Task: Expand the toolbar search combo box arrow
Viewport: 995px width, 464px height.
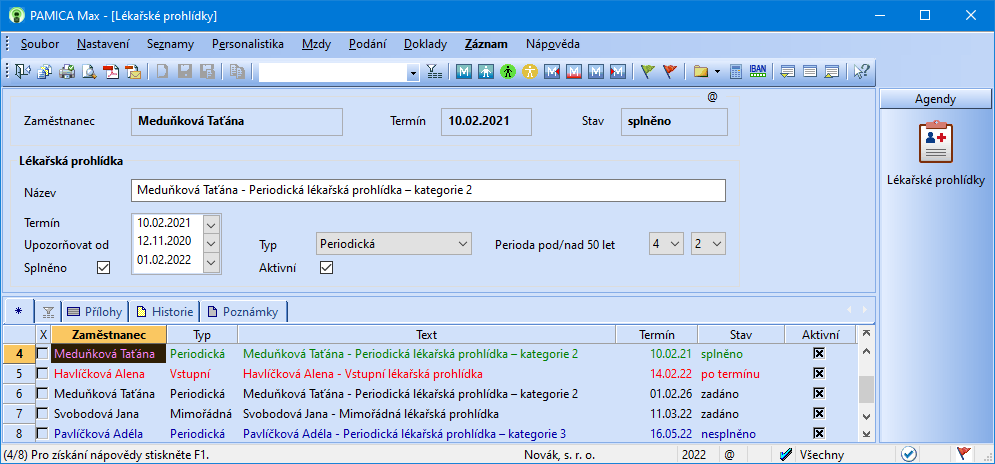Action: coord(413,73)
